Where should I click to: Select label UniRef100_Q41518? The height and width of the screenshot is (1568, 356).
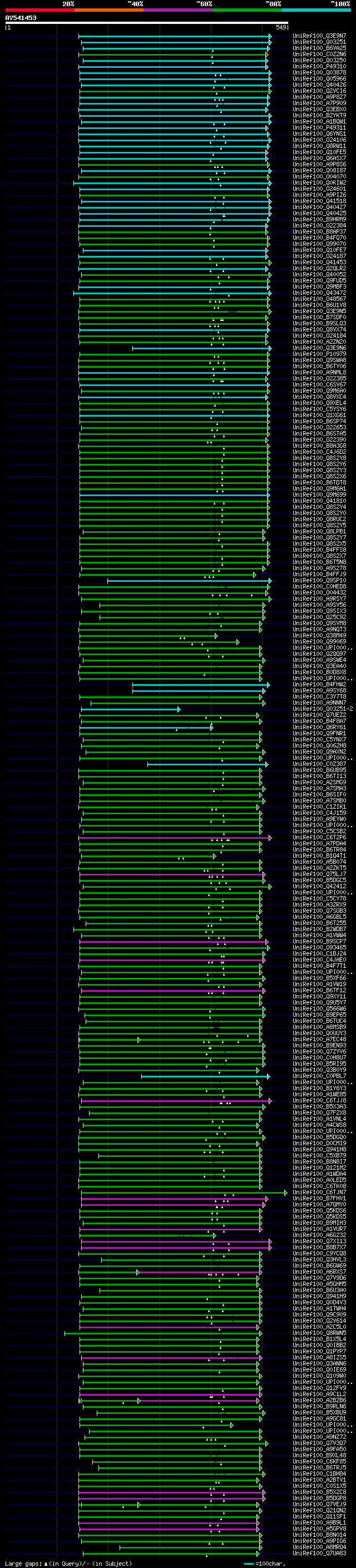coord(319,201)
